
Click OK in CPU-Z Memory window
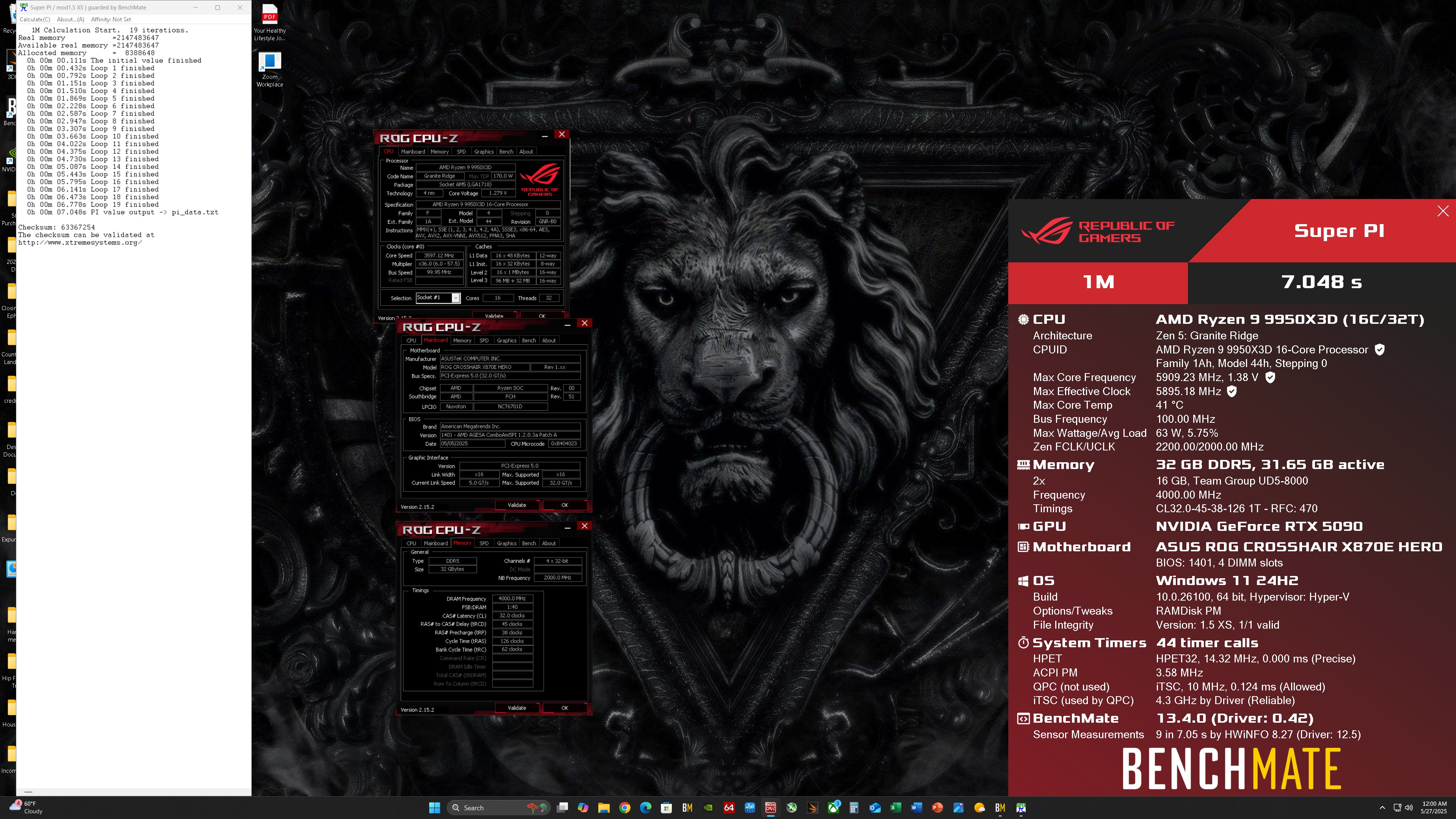(565, 708)
